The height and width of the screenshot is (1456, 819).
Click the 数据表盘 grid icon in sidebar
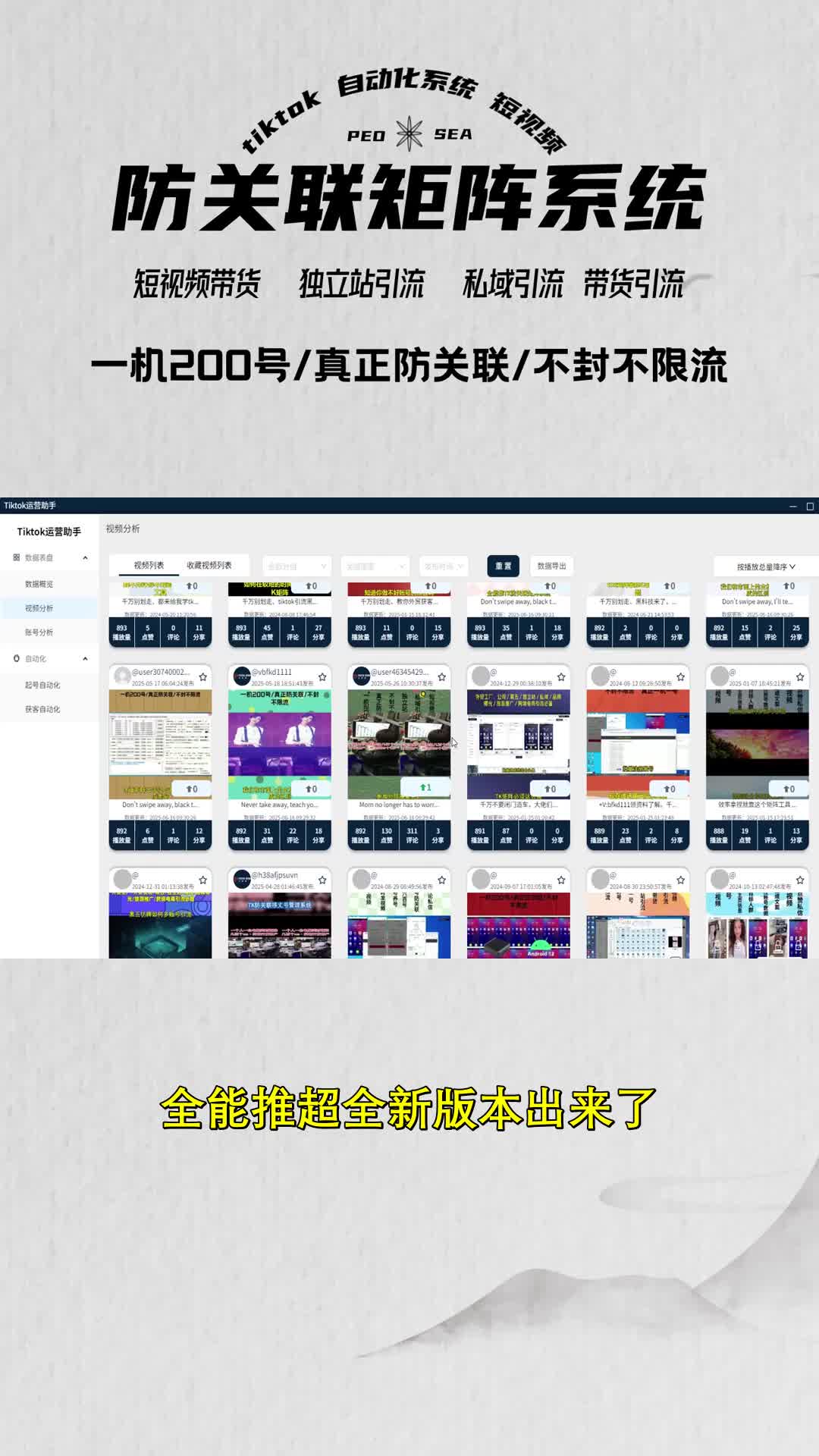[x=17, y=557]
